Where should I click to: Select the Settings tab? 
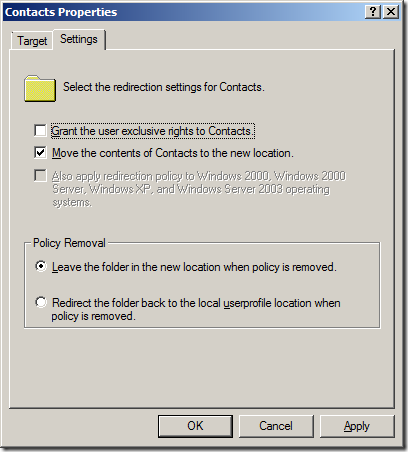point(79,39)
